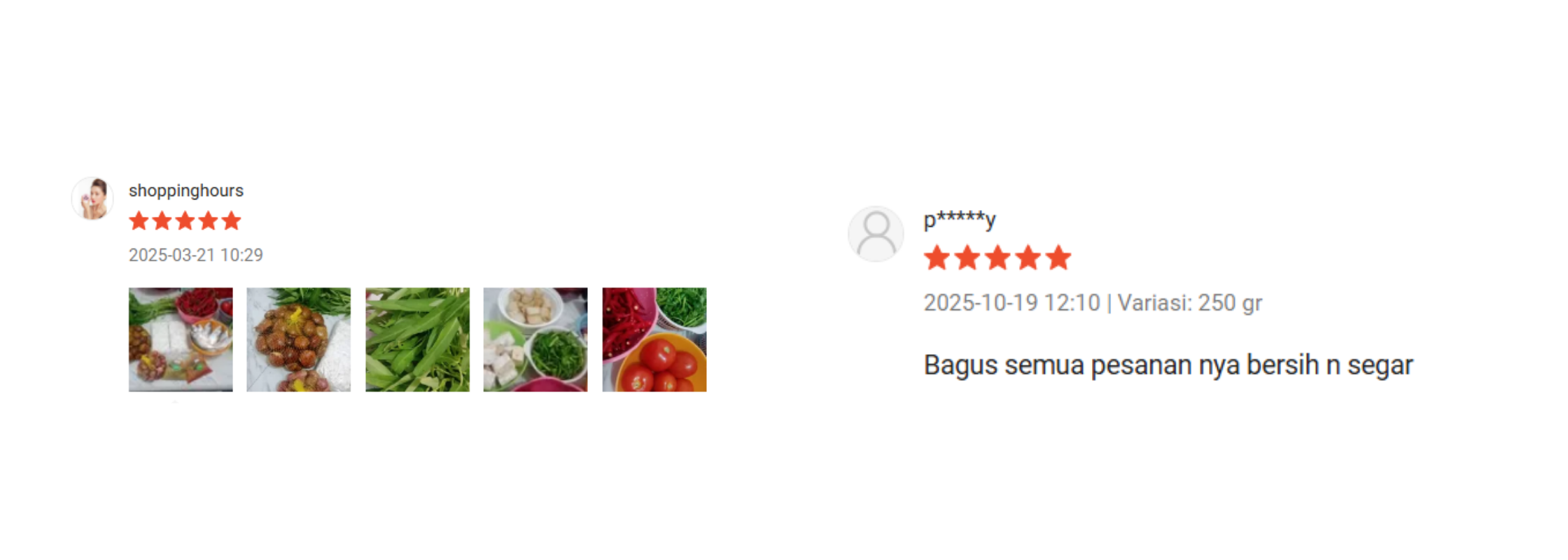This screenshot has width=1568, height=560.
Task: Click the middle star of p*****y's rating
Action: (x=997, y=258)
